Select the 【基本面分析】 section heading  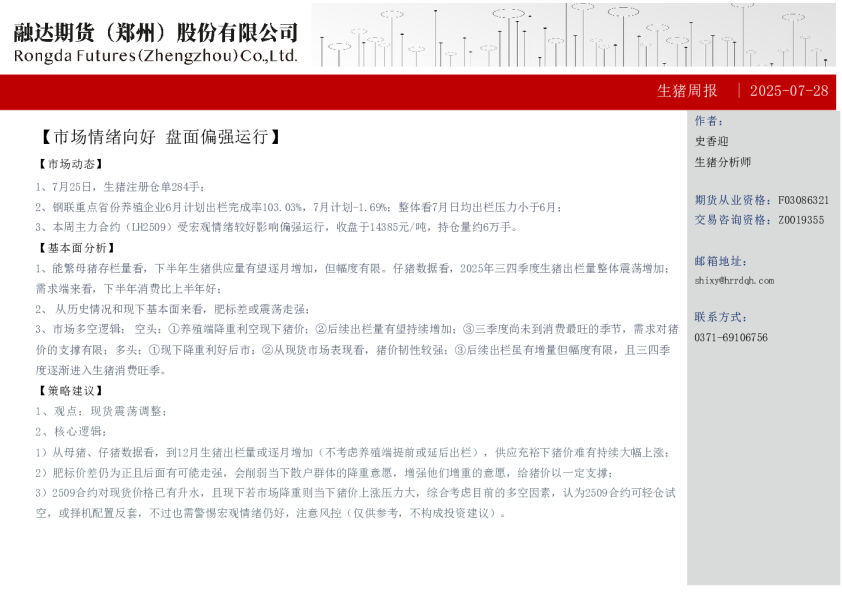[76, 248]
